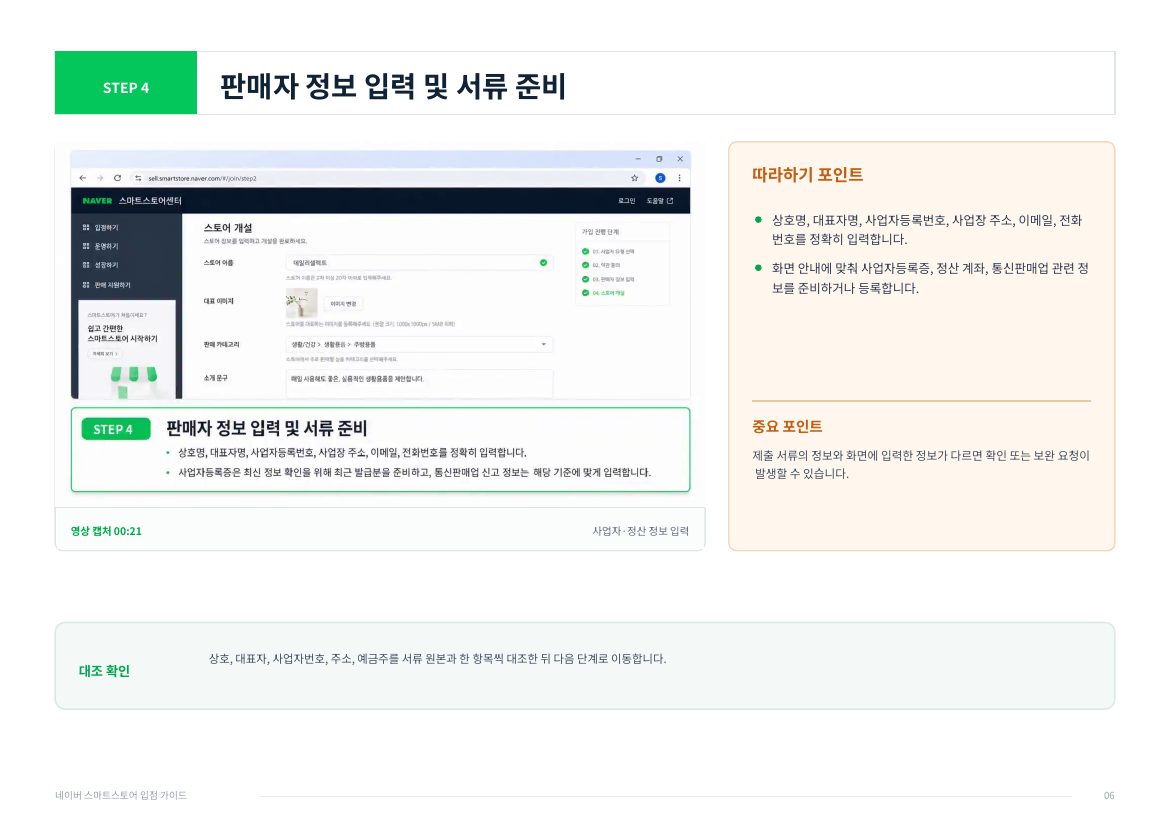Click the 대표 이미지 thumbnail

(x=301, y=304)
